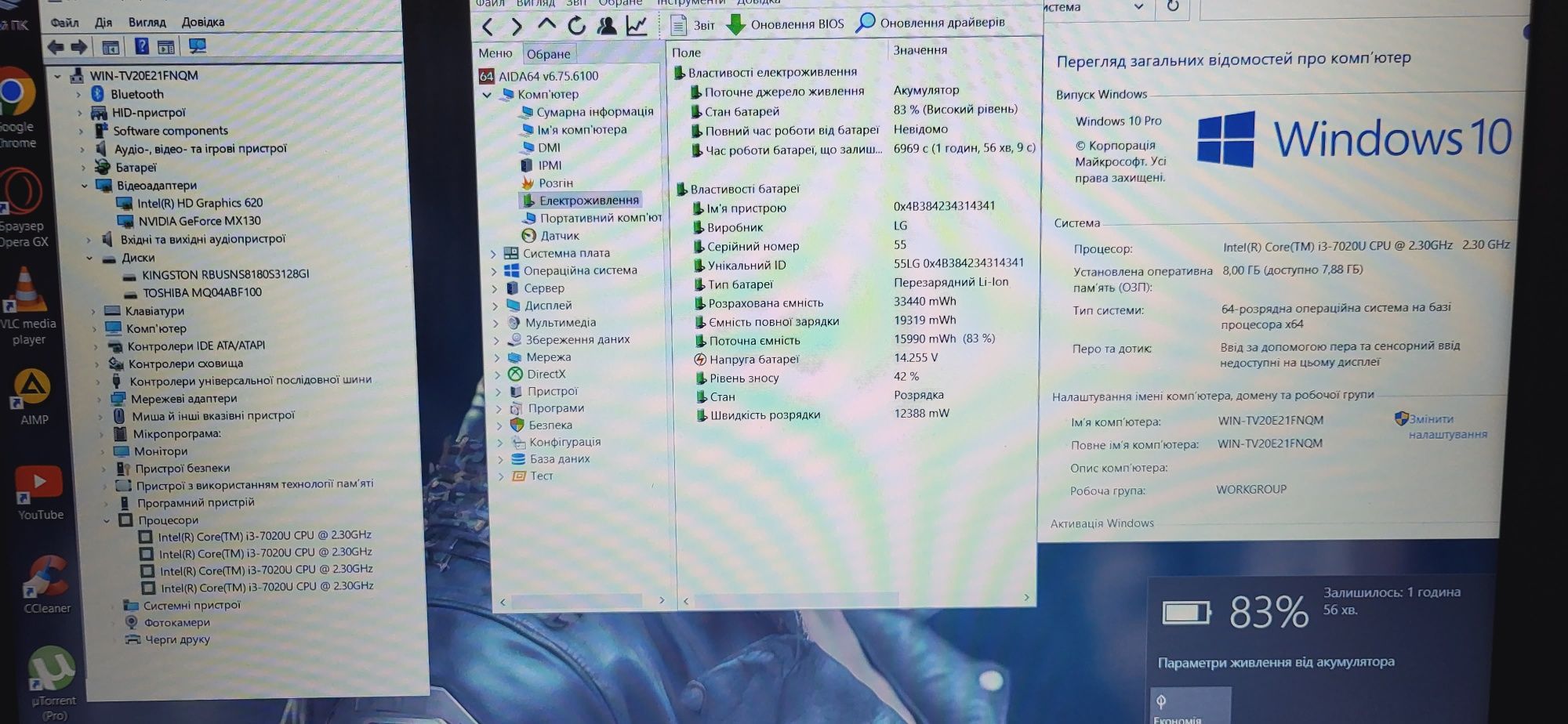Click Device Manager help question-mark icon
The height and width of the screenshot is (724, 1568).
pyautogui.click(x=141, y=46)
